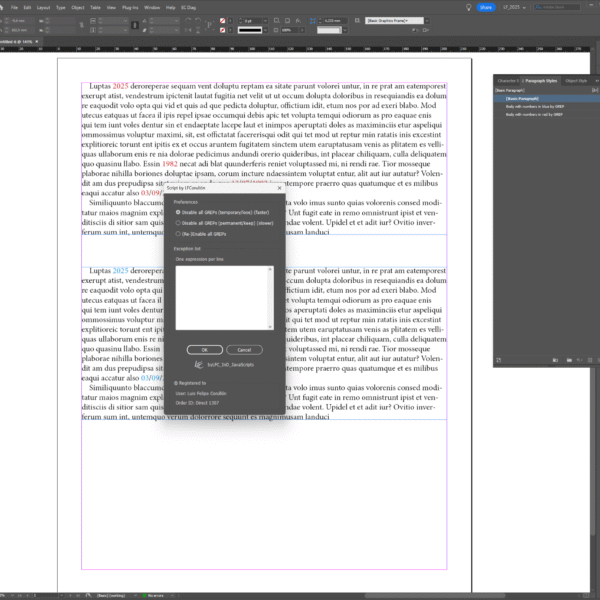Open the Object menu
The height and width of the screenshot is (600, 600).
(78, 8)
